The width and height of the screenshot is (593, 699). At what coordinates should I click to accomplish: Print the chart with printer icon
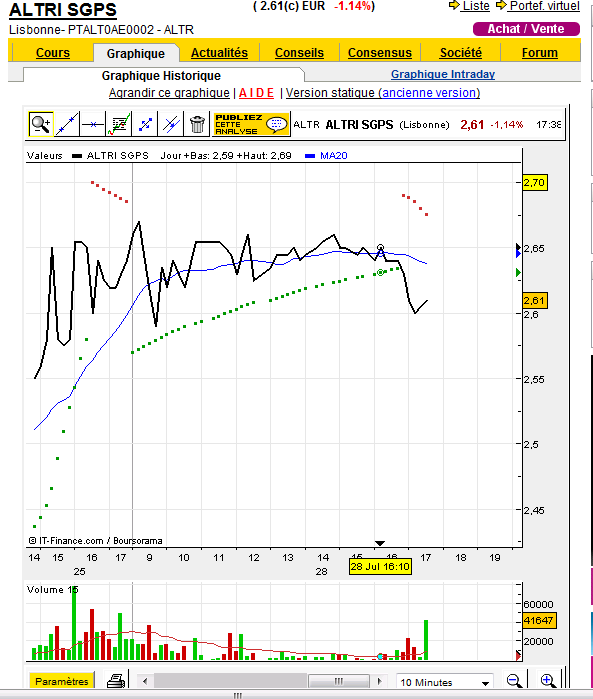[116, 681]
